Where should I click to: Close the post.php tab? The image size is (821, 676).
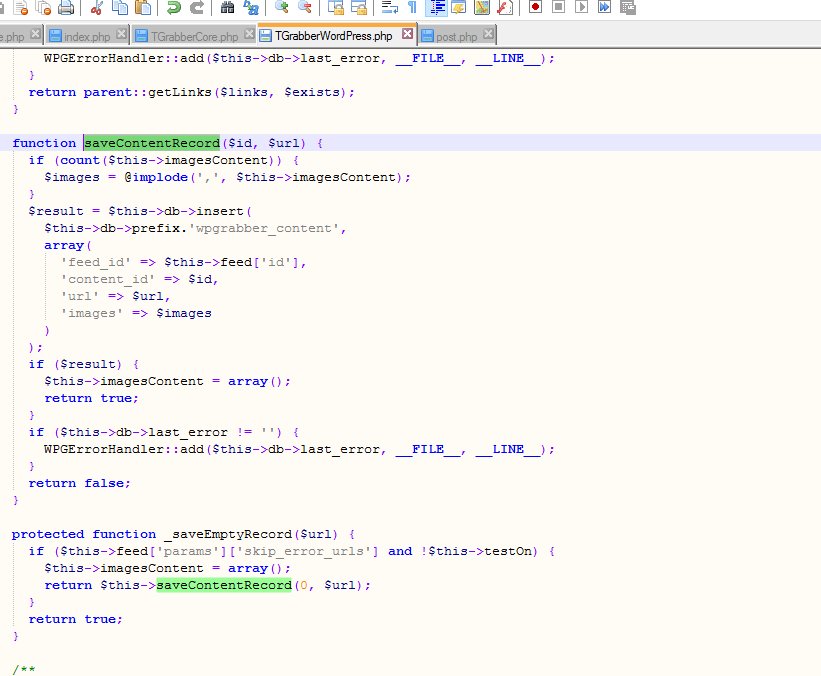pyautogui.click(x=488, y=35)
